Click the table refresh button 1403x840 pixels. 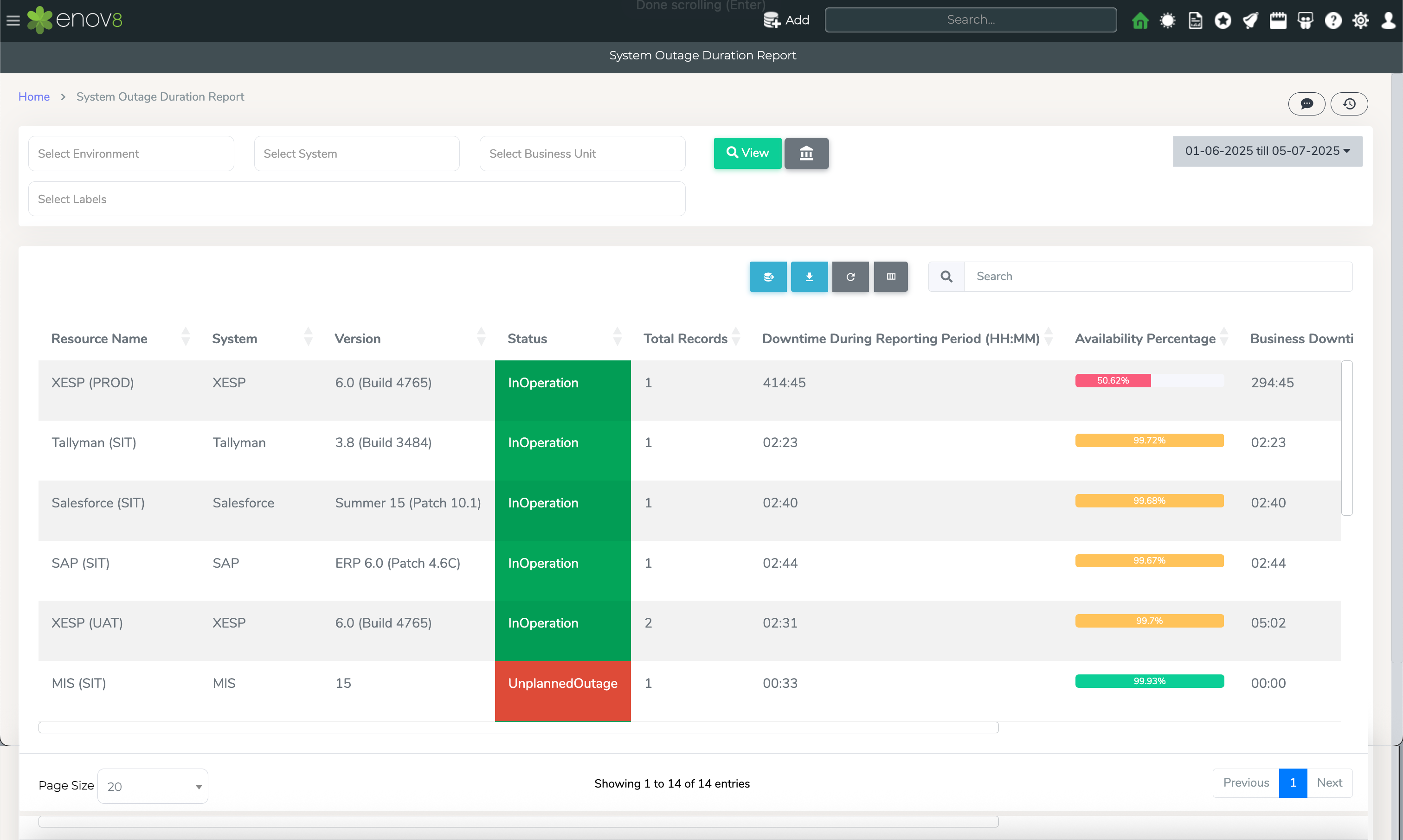click(x=850, y=276)
